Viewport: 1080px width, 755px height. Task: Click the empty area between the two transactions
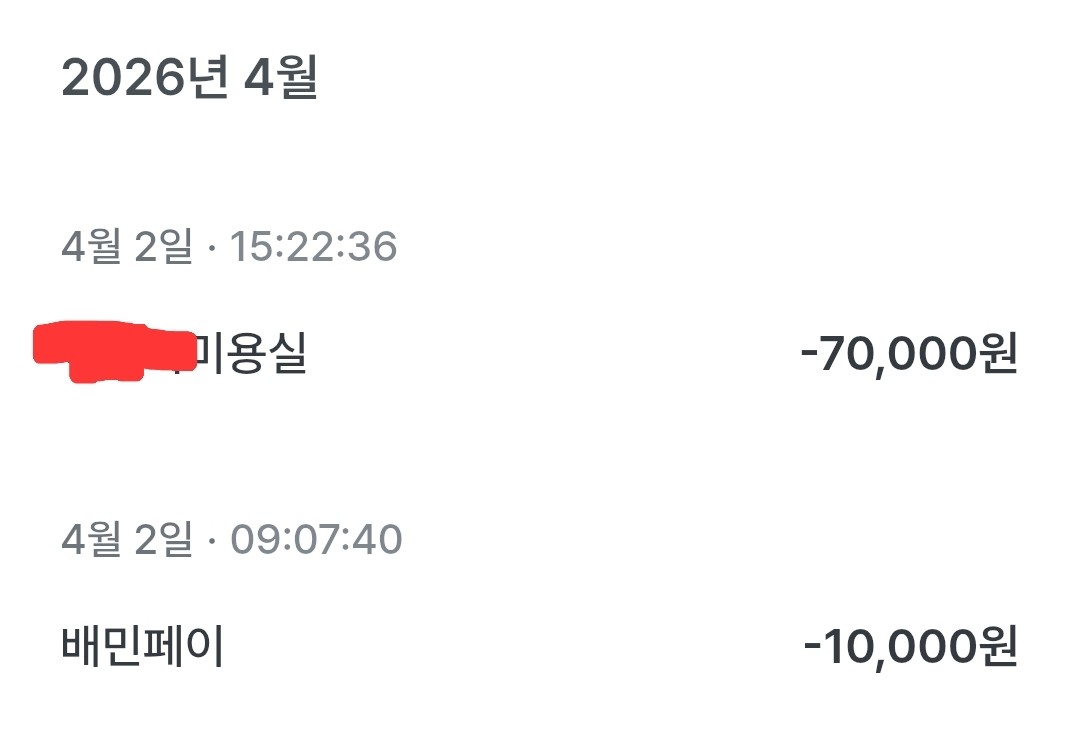[540, 450]
